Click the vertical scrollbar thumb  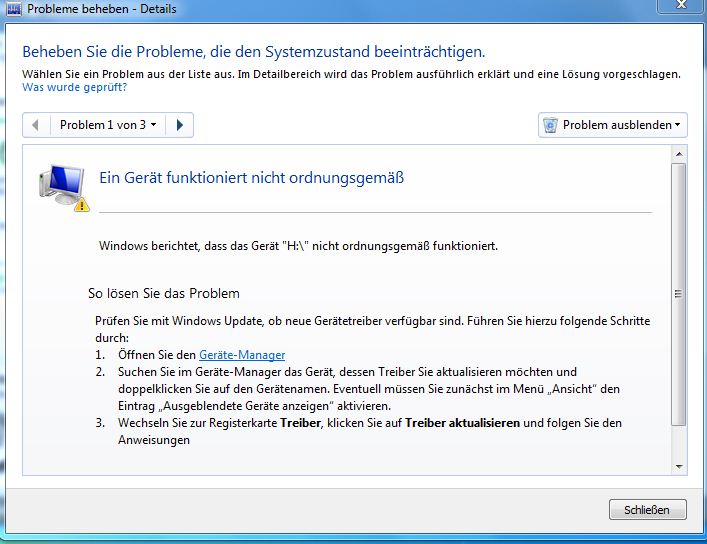679,294
